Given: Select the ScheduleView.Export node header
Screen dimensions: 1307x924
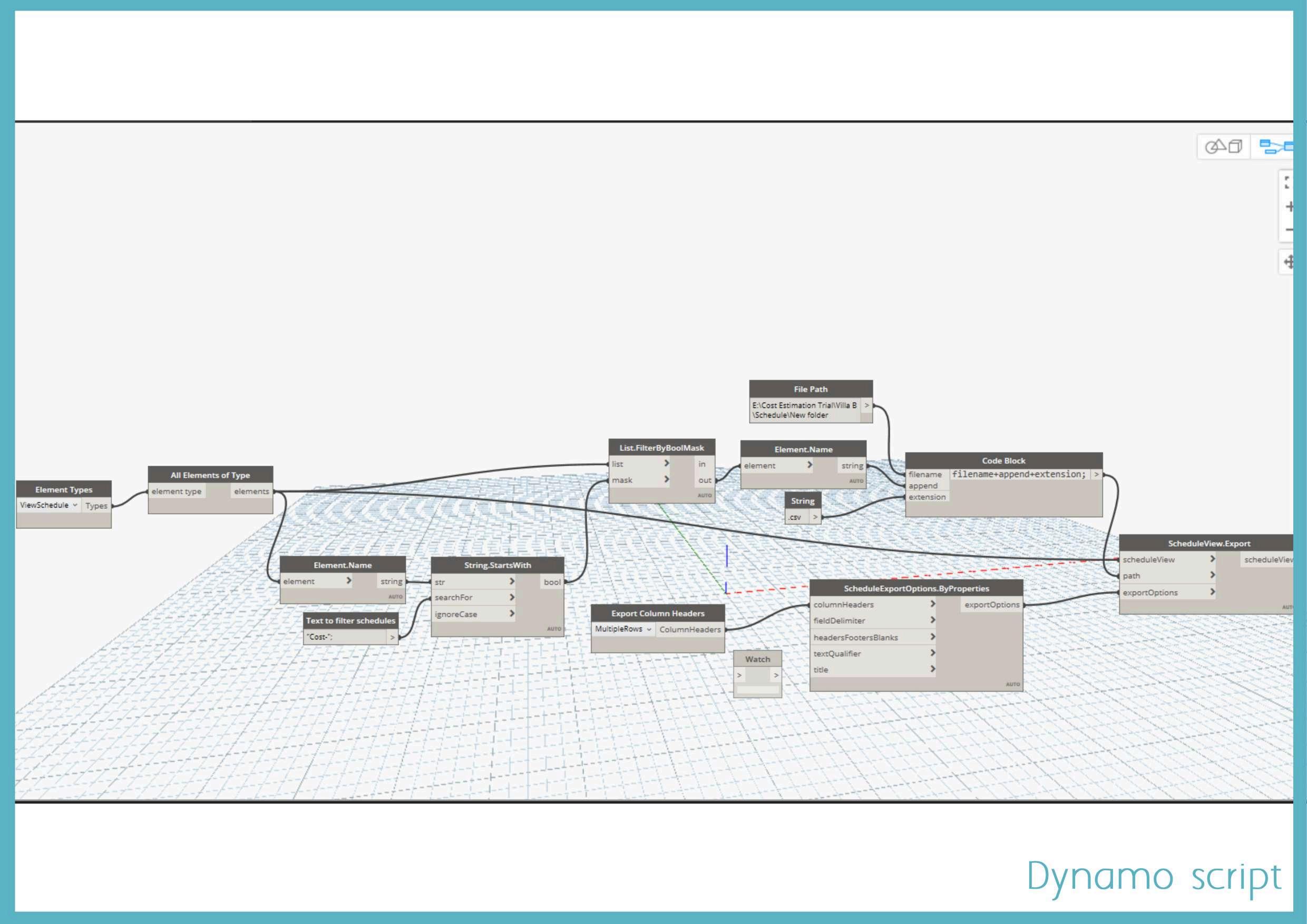Looking at the screenshot, I should pos(1208,543).
